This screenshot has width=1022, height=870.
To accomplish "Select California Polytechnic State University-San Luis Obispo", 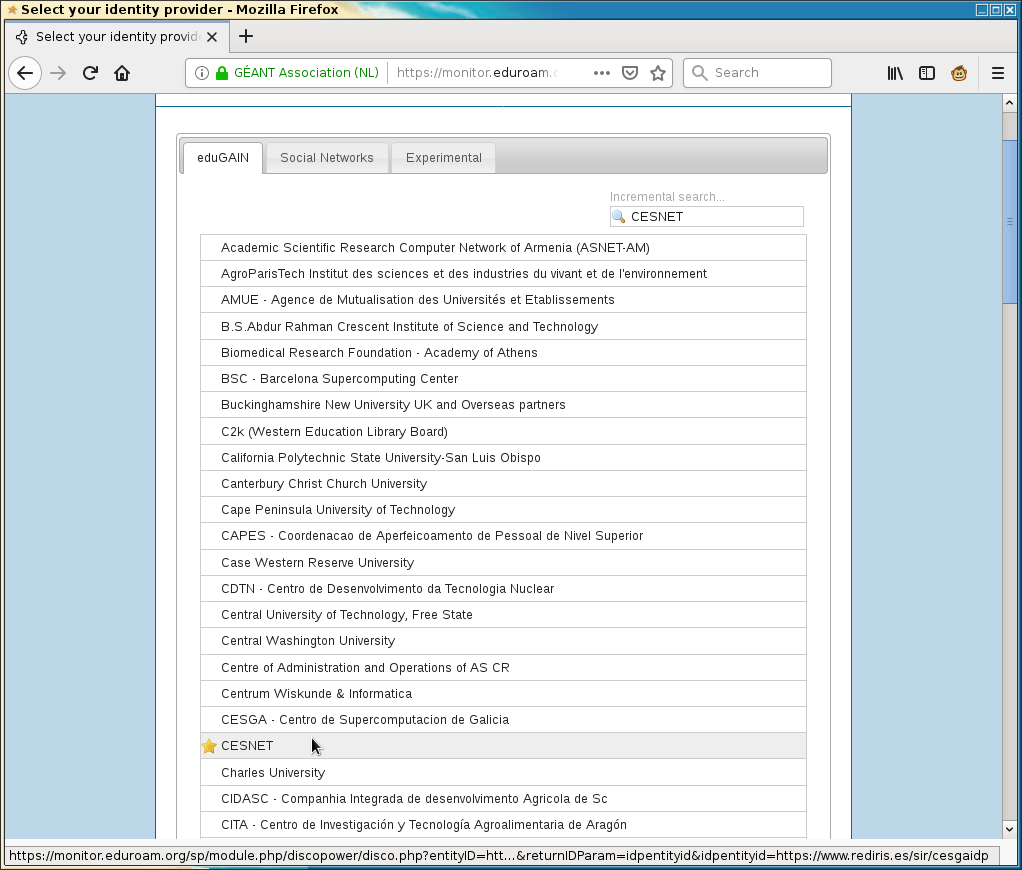I will [x=503, y=457].
